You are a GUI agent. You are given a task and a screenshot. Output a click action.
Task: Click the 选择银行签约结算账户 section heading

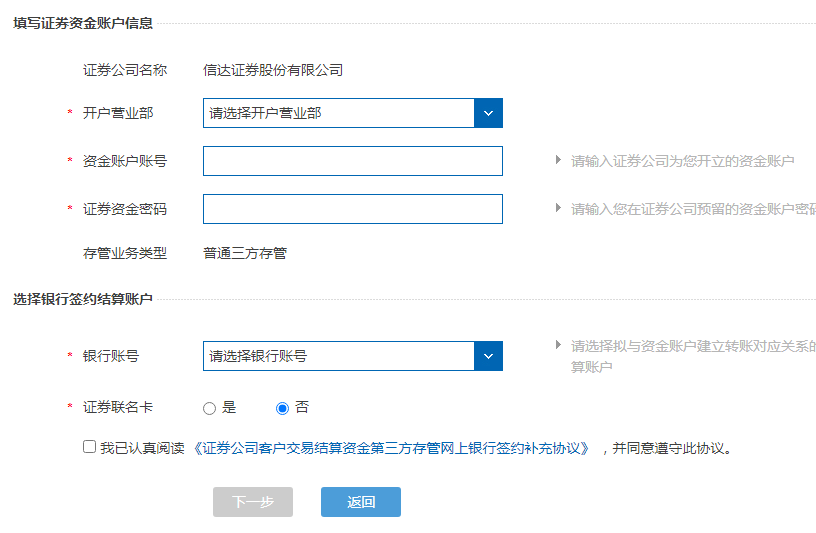(83, 299)
